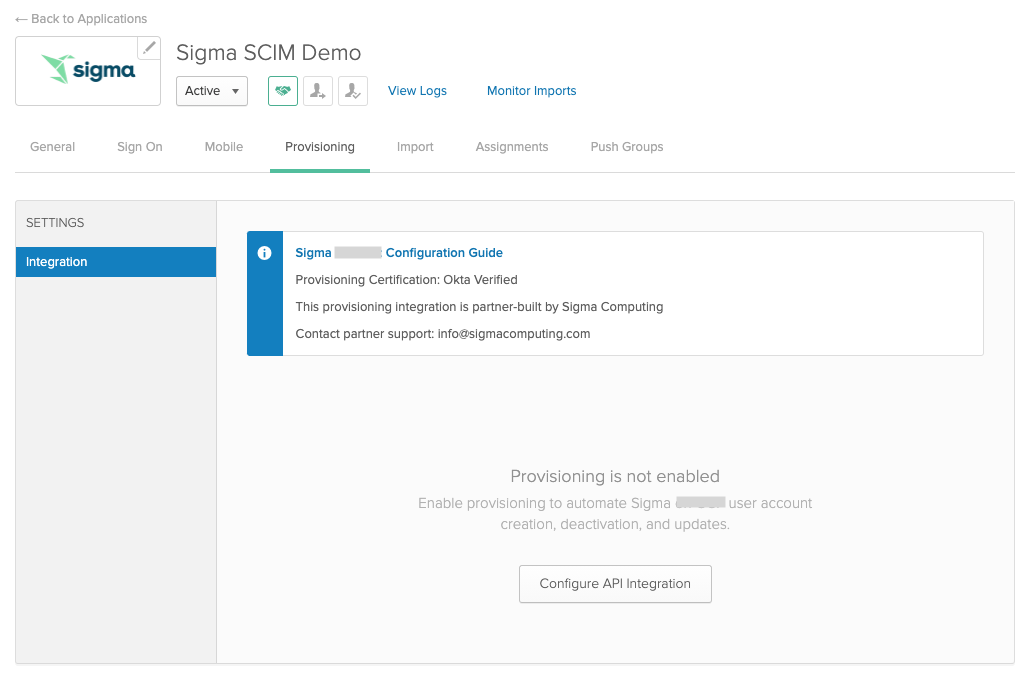Click Configure API Integration button

click(615, 584)
